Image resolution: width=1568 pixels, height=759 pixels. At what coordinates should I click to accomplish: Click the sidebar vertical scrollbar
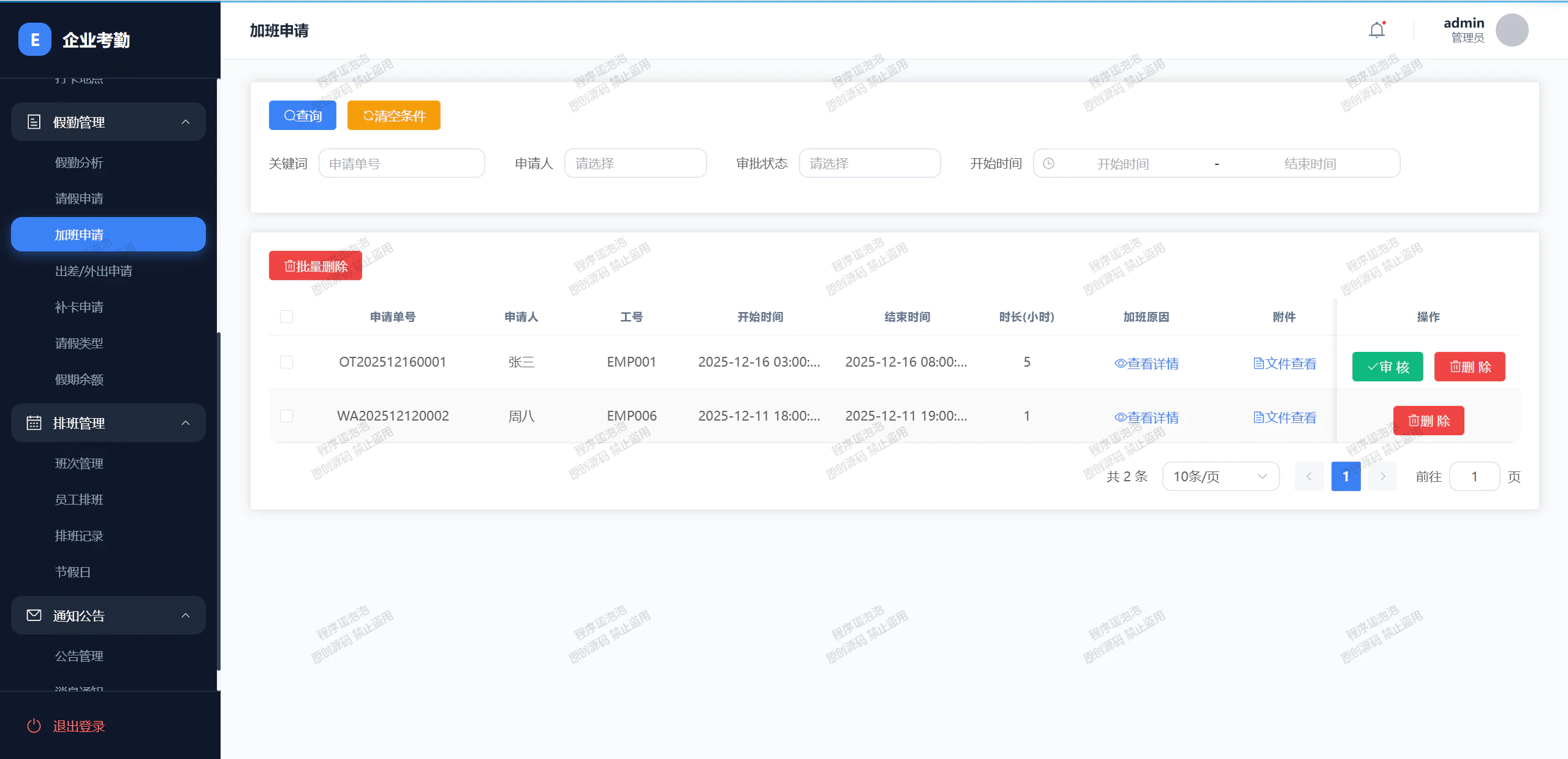(218, 502)
